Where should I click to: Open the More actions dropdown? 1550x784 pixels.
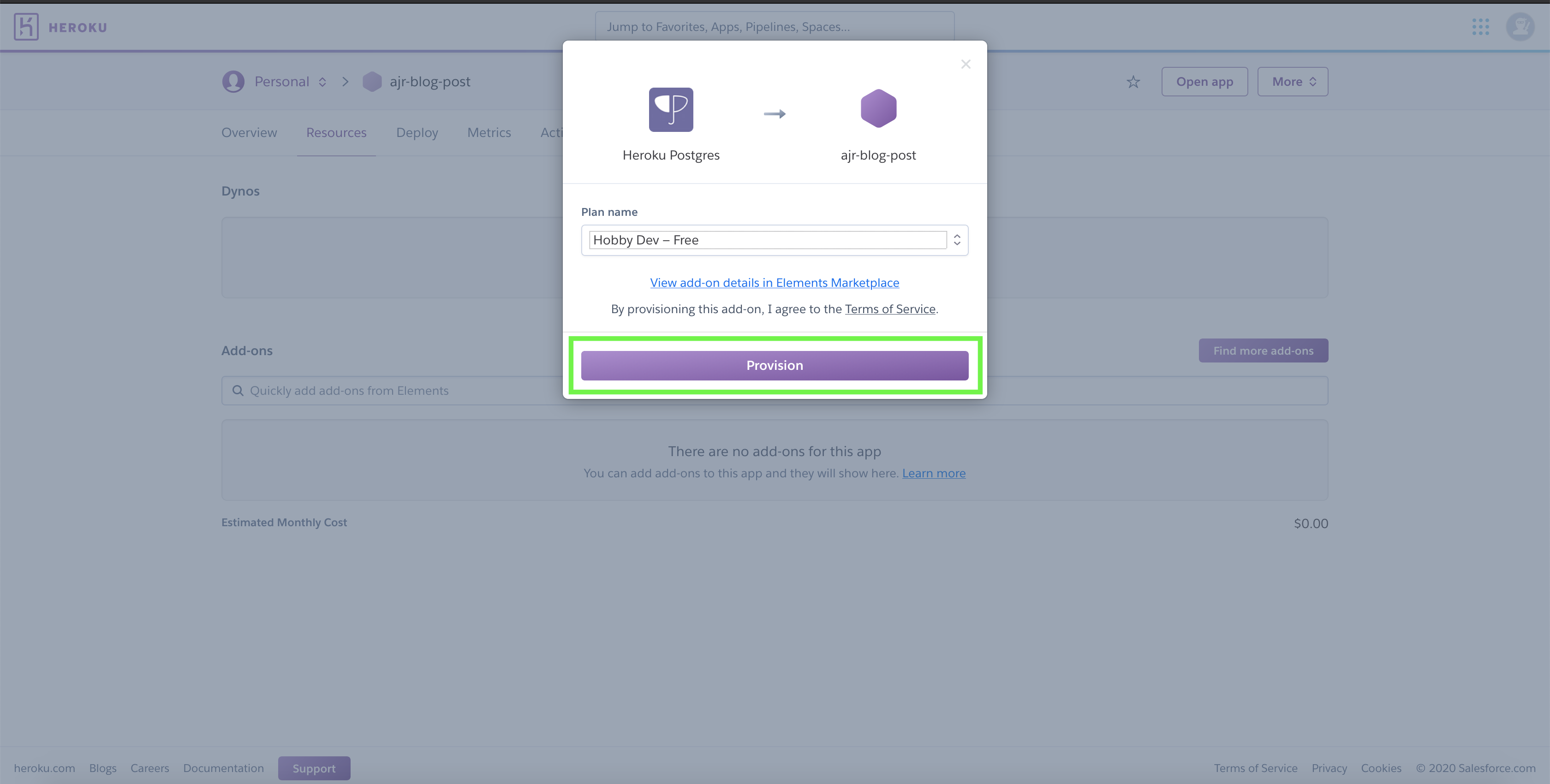[1292, 81]
